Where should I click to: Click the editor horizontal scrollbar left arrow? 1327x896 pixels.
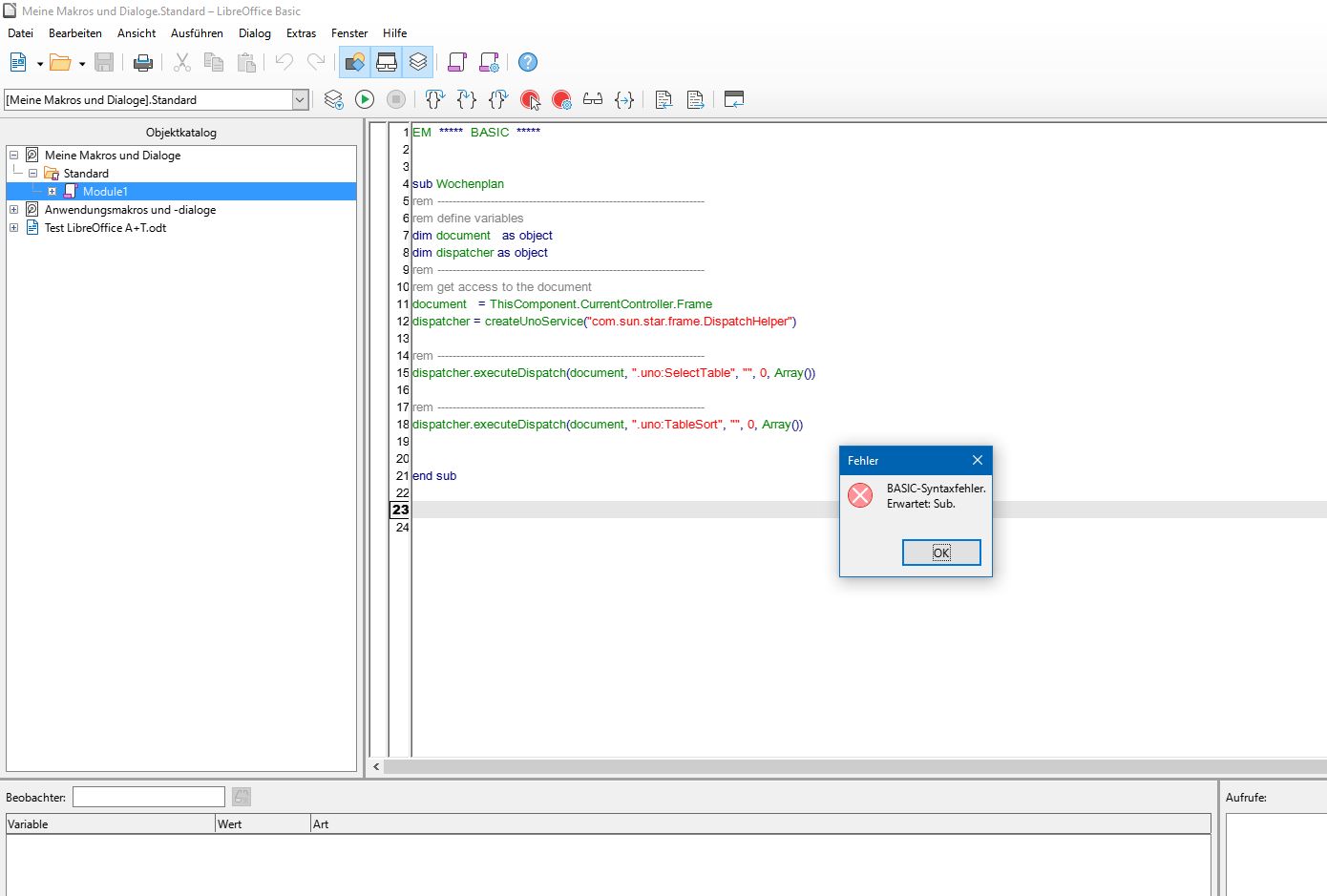pos(376,766)
